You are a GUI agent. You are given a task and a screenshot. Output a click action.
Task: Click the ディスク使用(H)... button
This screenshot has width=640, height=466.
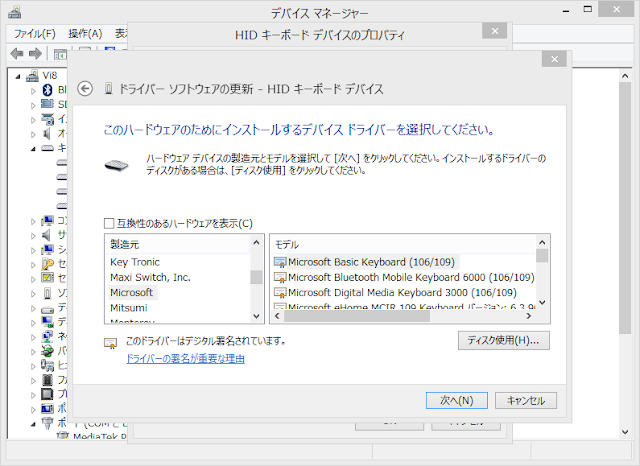tap(504, 340)
